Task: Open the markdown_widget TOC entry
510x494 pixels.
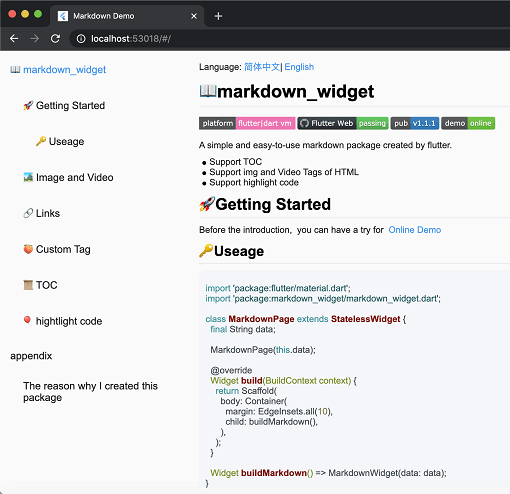Action: [64, 70]
